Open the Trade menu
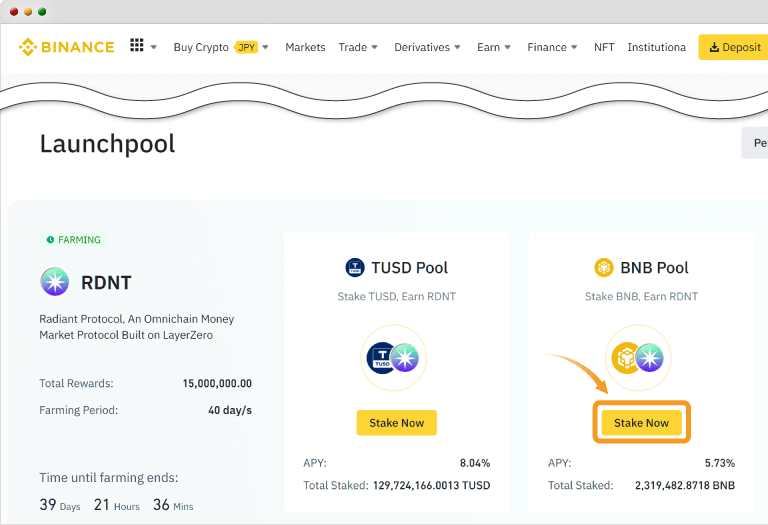768x525 pixels. (352, 47)
